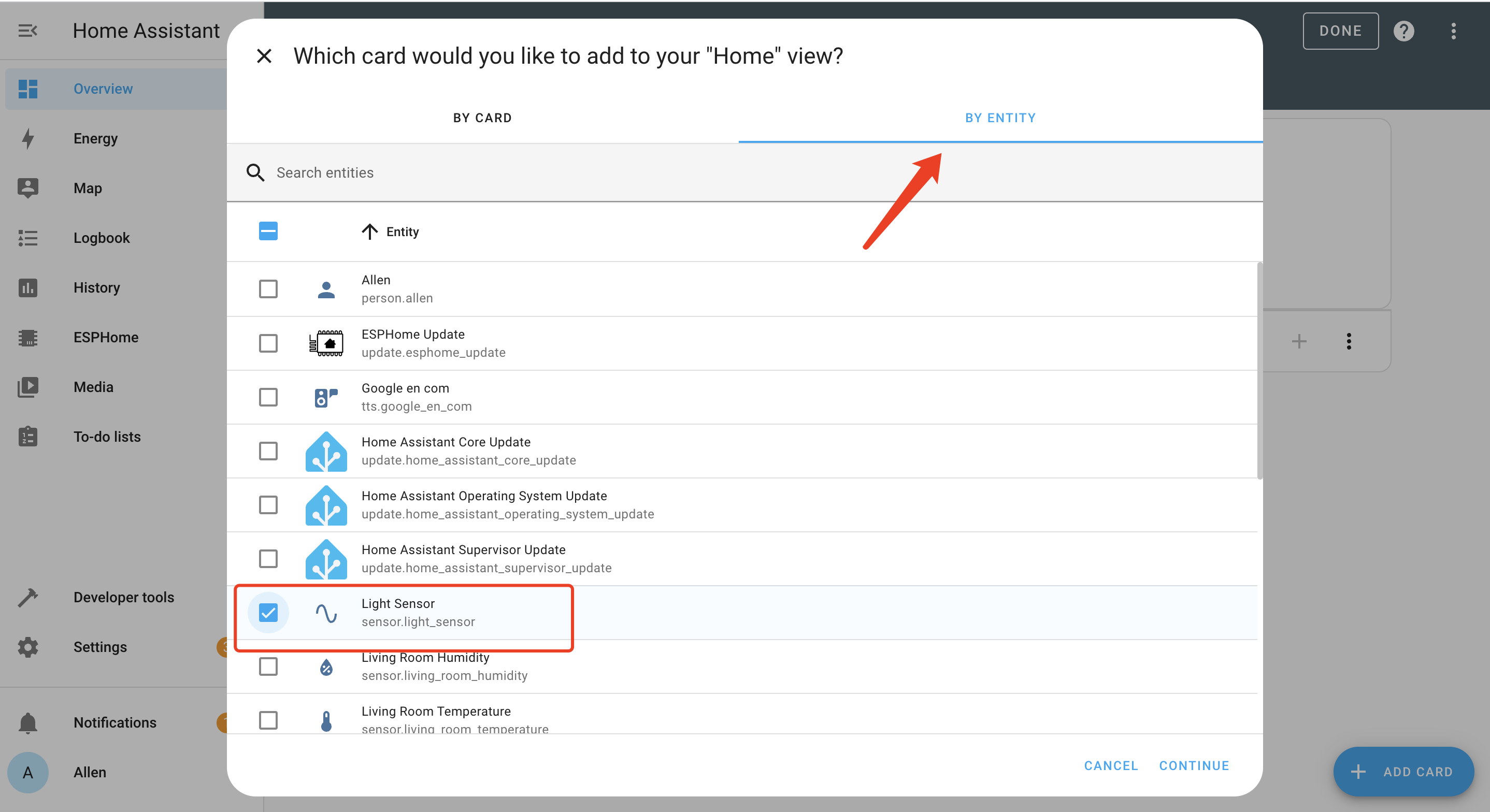Open the Overview sidebar item
This screenshot has width=1490, height=812.
point(116,89)
